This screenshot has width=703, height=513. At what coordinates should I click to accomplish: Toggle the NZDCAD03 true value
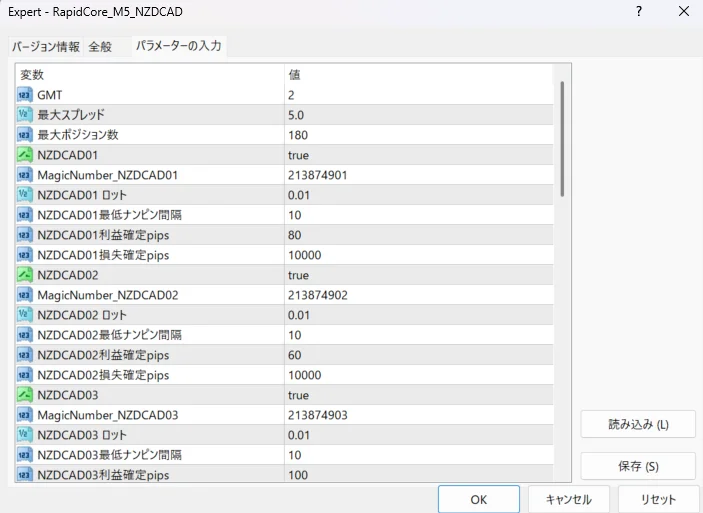point(298,395)
